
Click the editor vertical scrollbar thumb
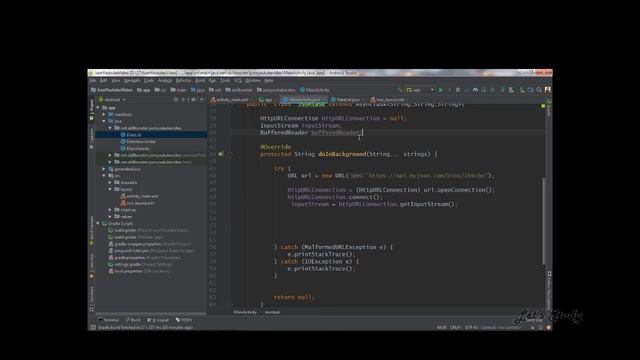click(x=544, y=220)
